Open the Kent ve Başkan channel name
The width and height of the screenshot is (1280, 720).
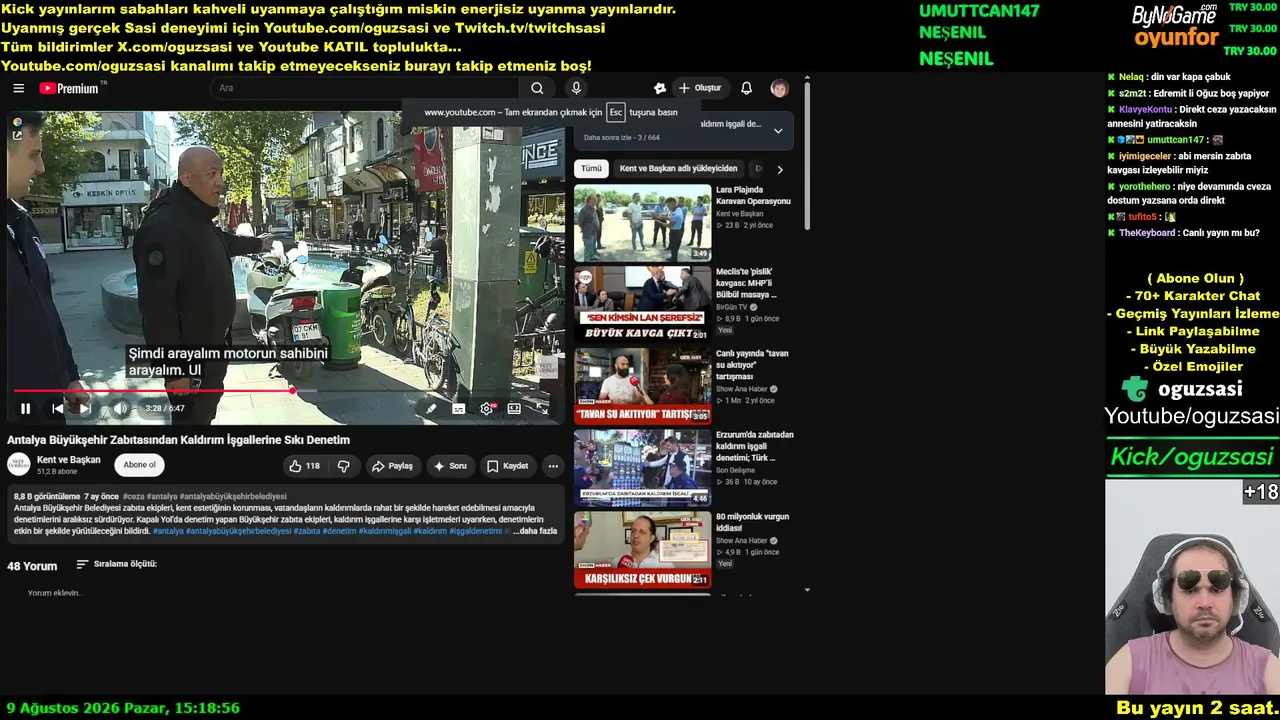coord(69,460)
